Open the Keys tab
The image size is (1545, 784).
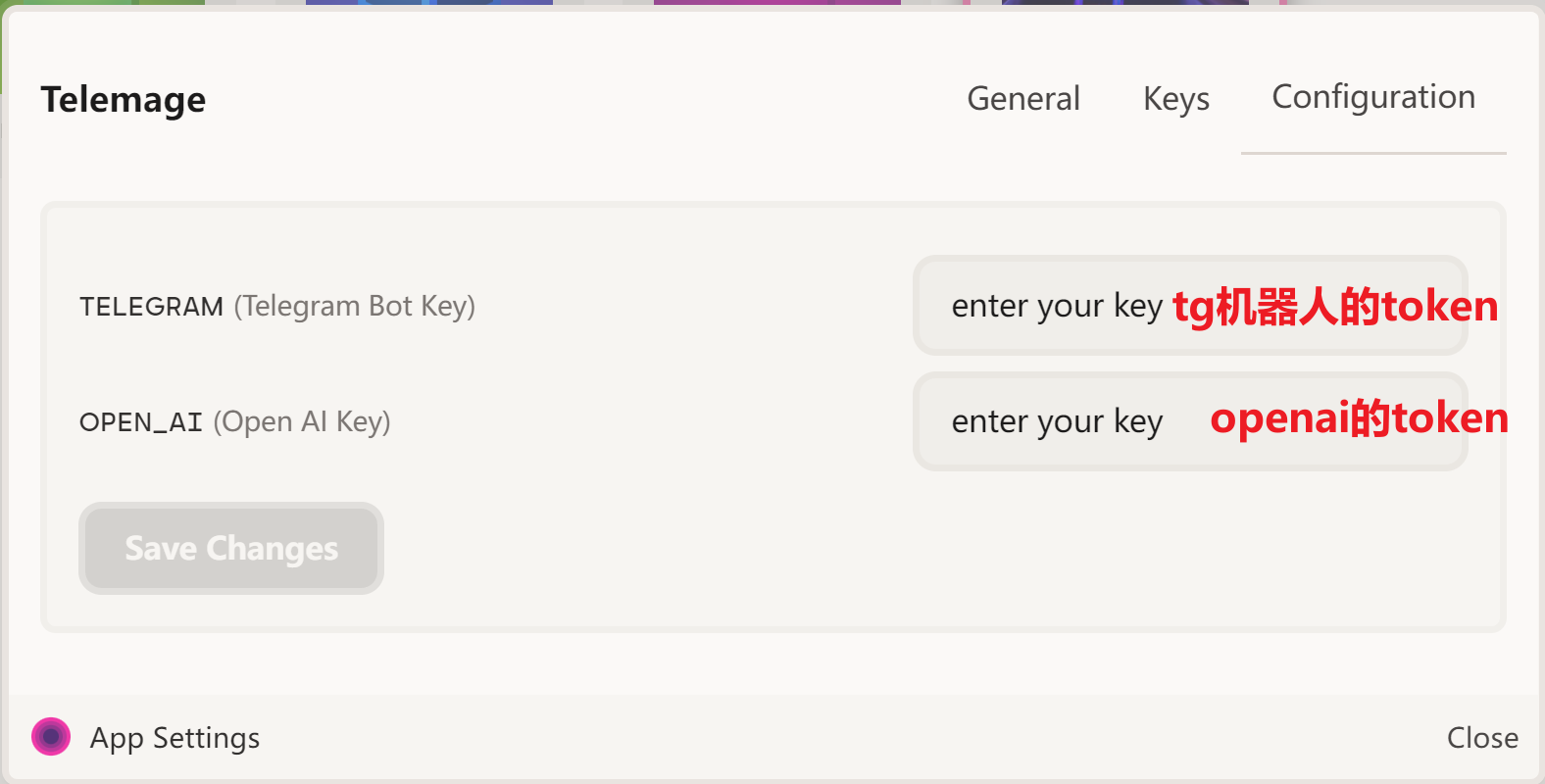[x=1176, y=98]
